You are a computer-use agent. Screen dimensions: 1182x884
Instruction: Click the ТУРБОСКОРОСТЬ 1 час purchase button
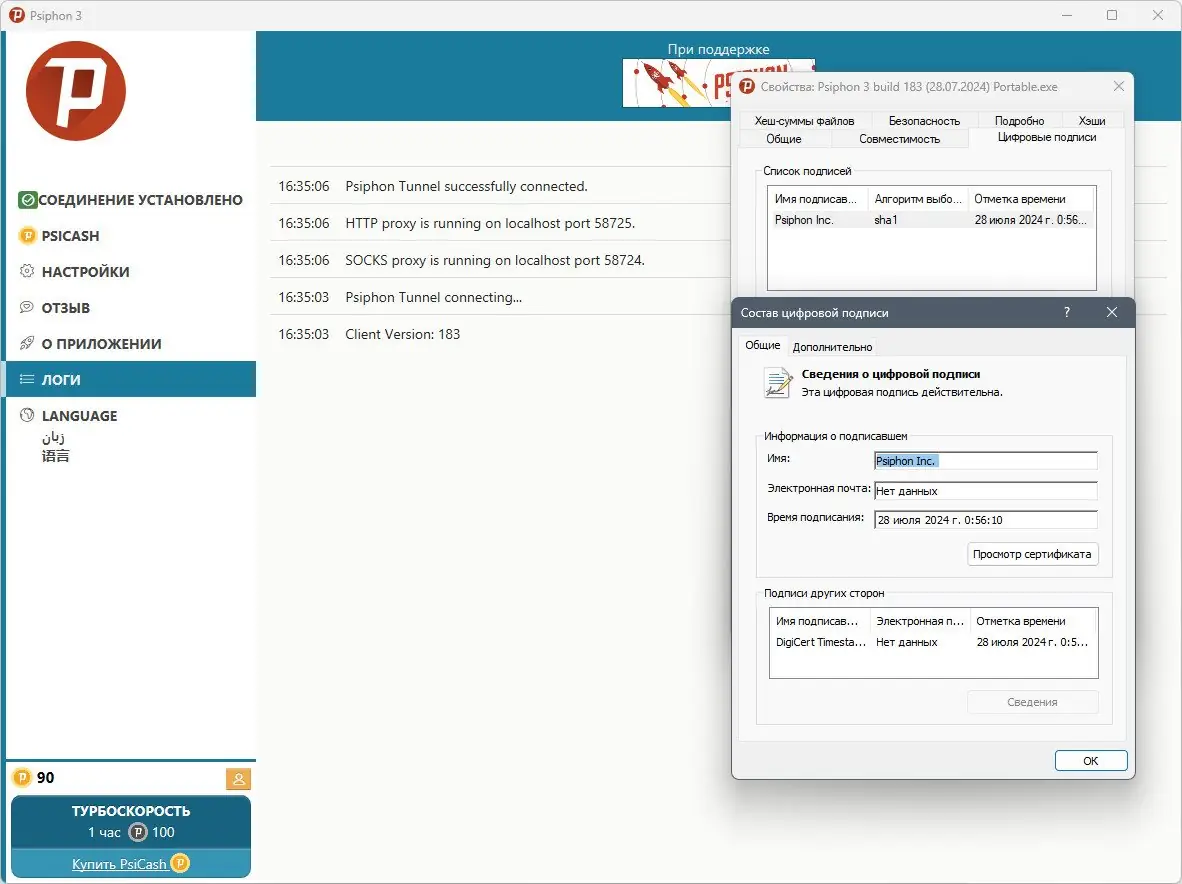coord(131,821)
